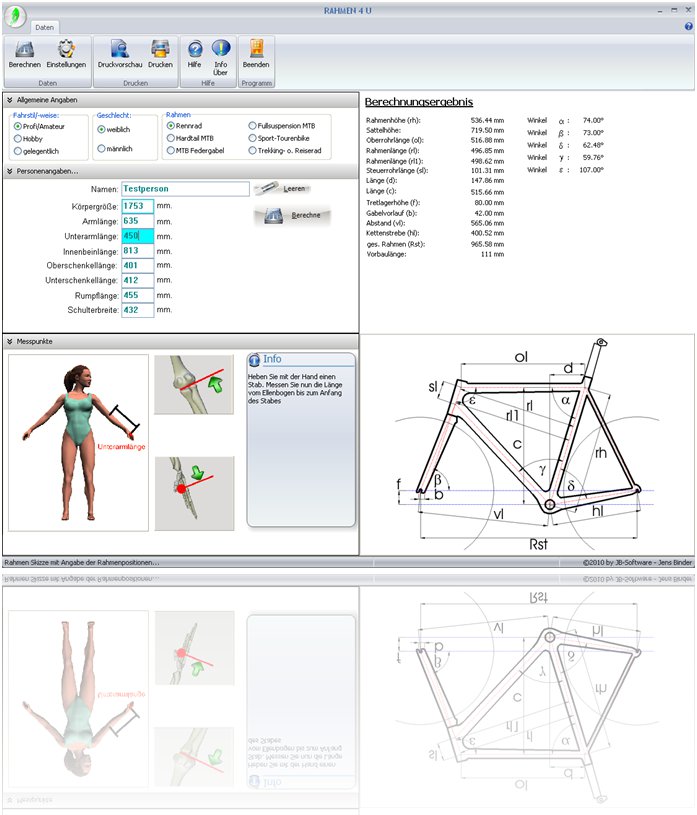Collapse the Allgemeine Angaben section
Screen dimensions: 697x815
click(x=9, y=100)
